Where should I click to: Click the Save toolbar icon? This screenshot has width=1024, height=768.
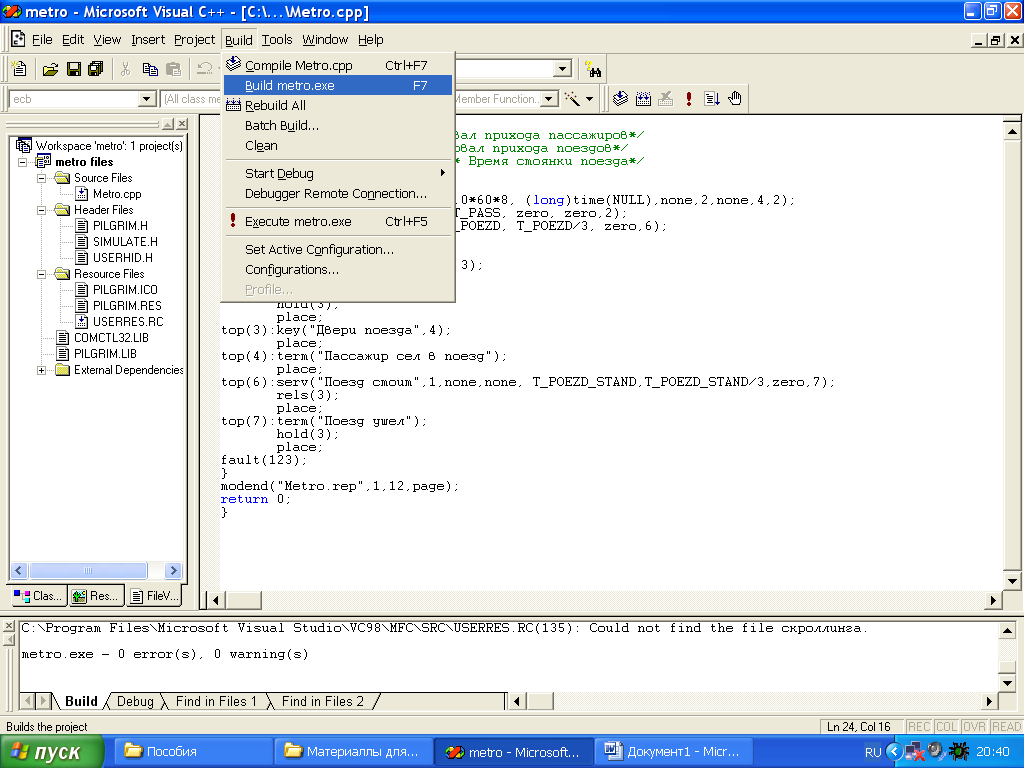[74, 69]
